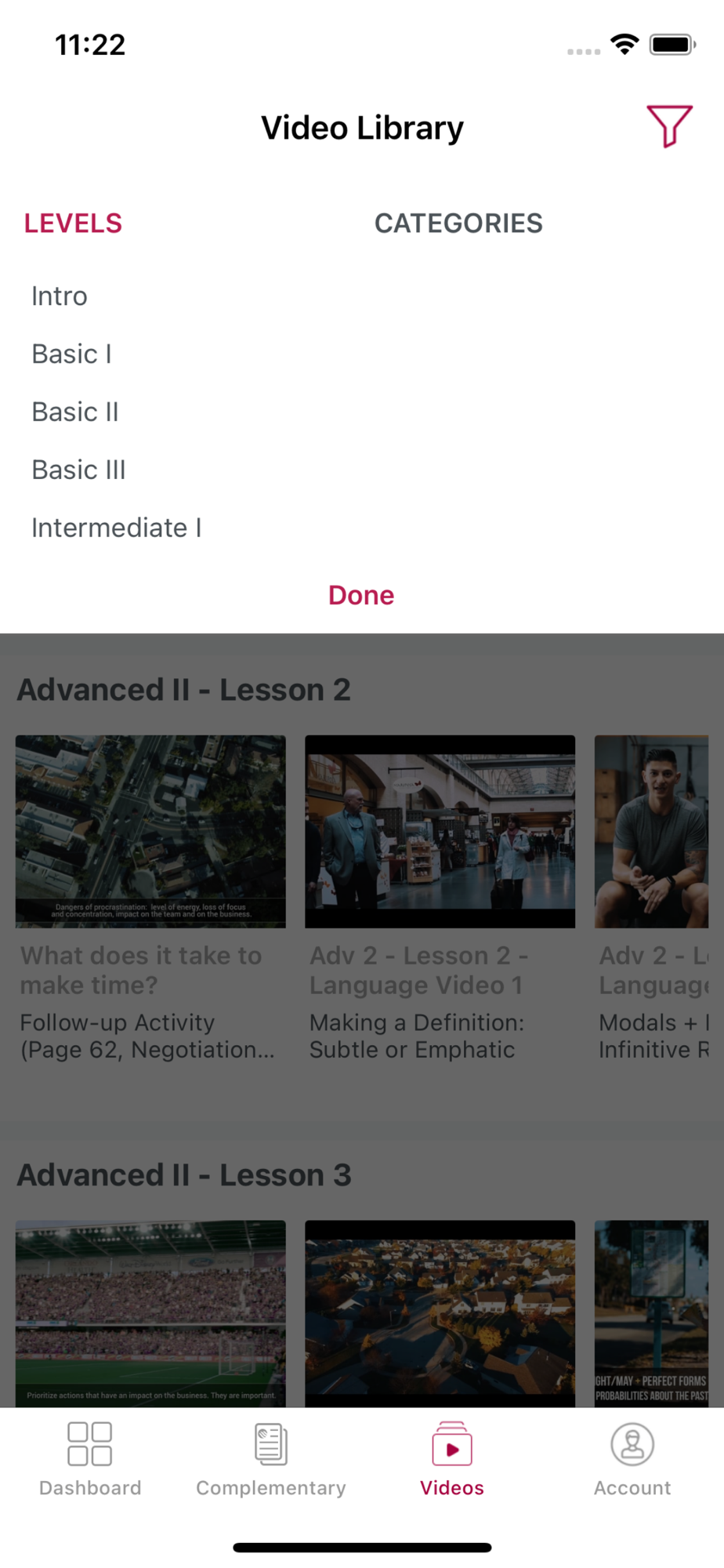This screenshot has height=1568, width=724.
Task: Open the Account profile icon
Action: 632,1444
